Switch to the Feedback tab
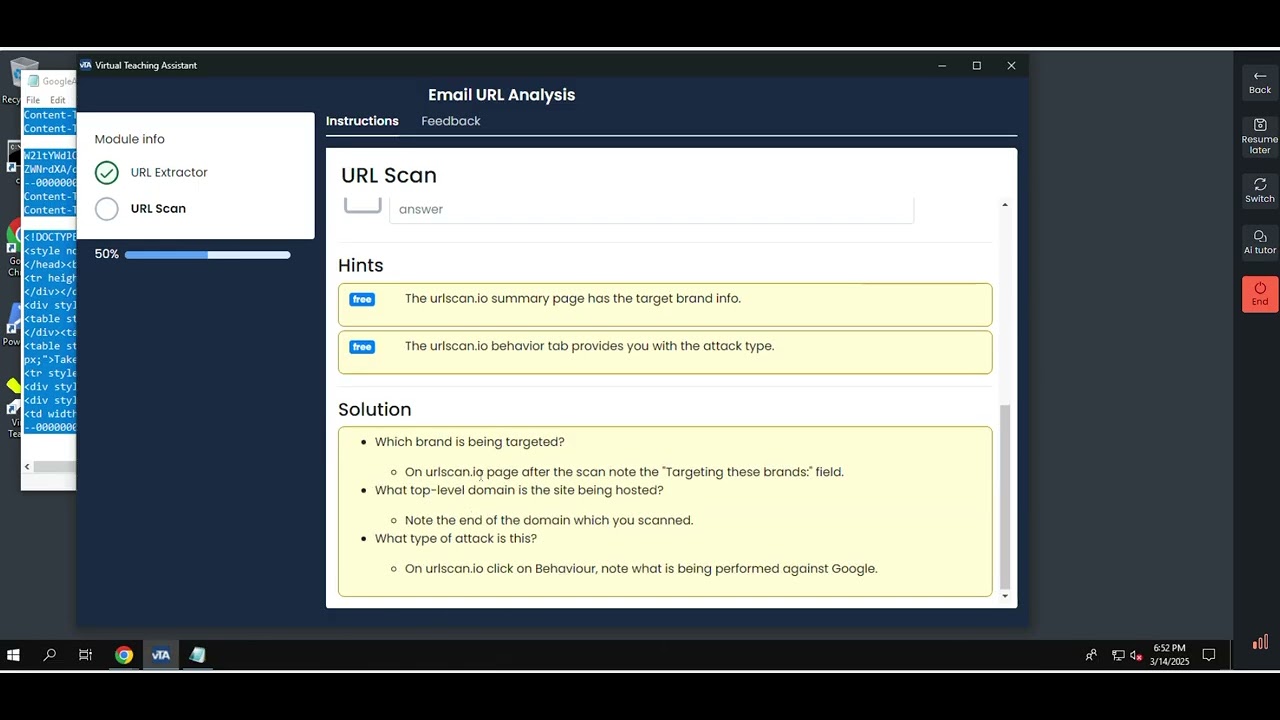Viewport: 1280px width, 720px height. point(451,121)
